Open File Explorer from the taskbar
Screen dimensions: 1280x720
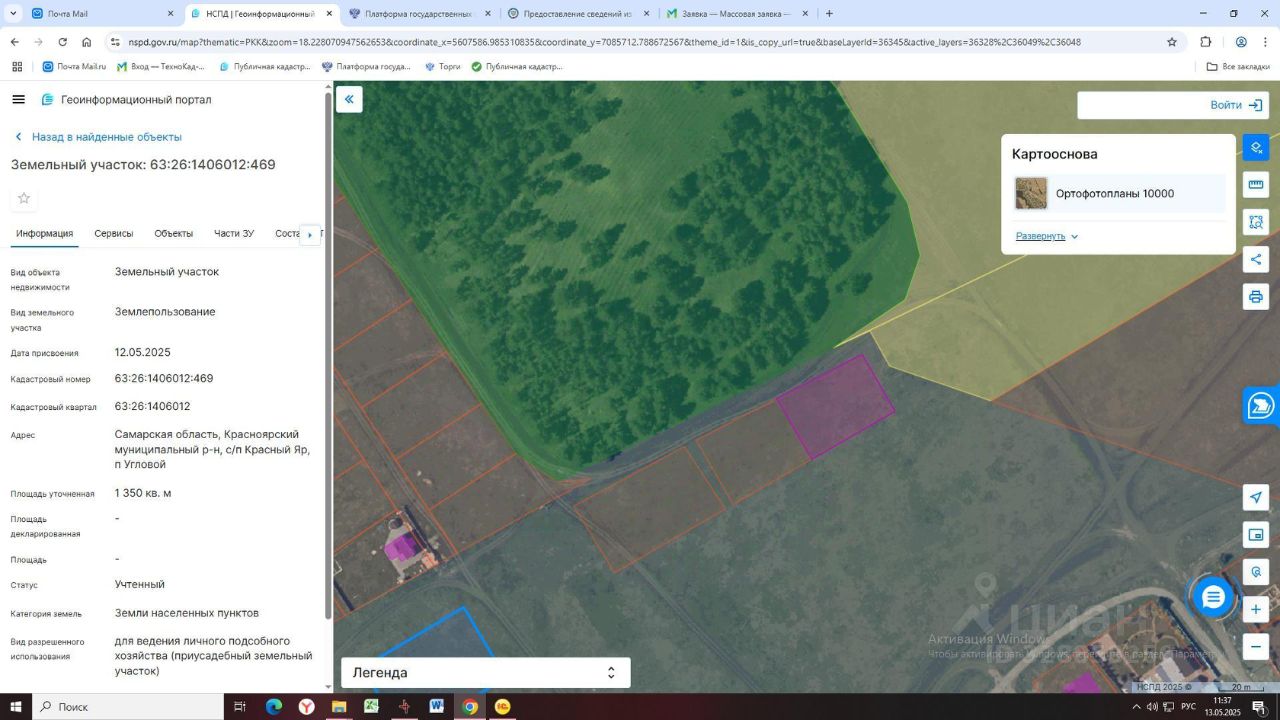click(339, 707)
